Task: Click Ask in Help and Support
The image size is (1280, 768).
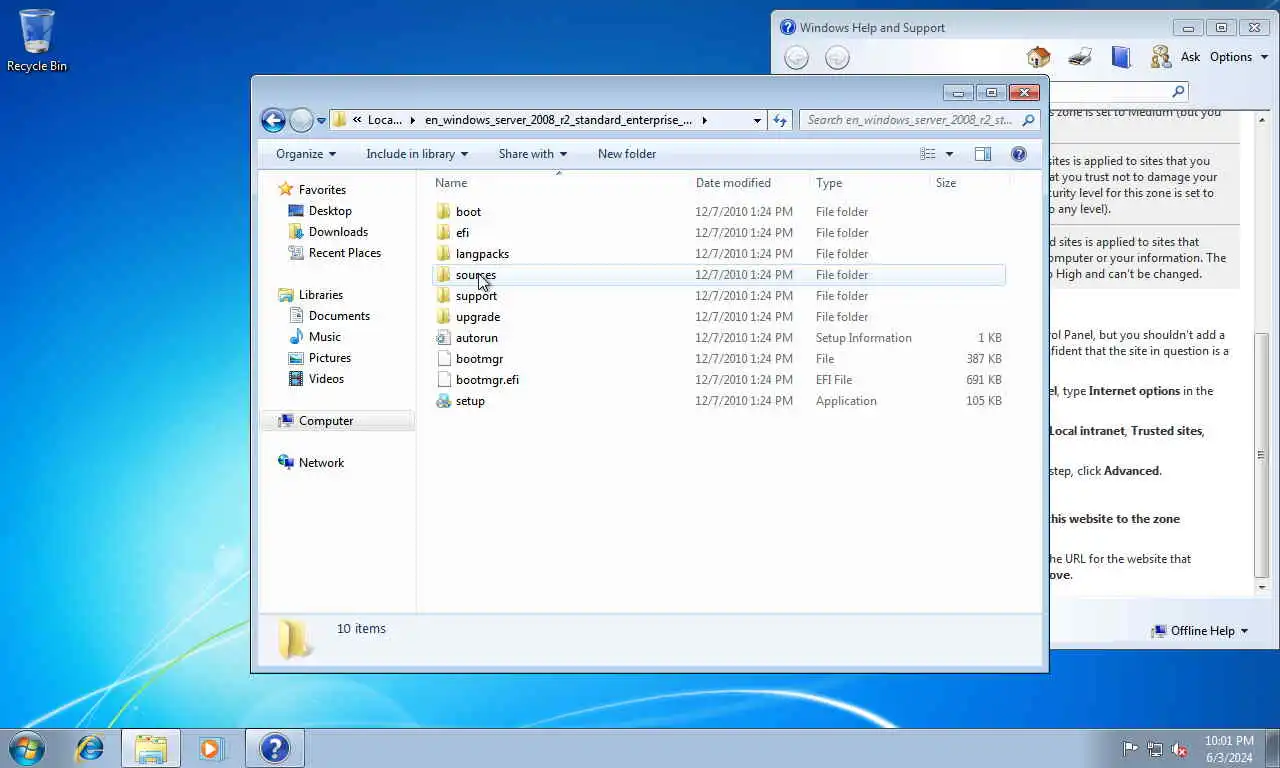Action: click(1190, 57)
